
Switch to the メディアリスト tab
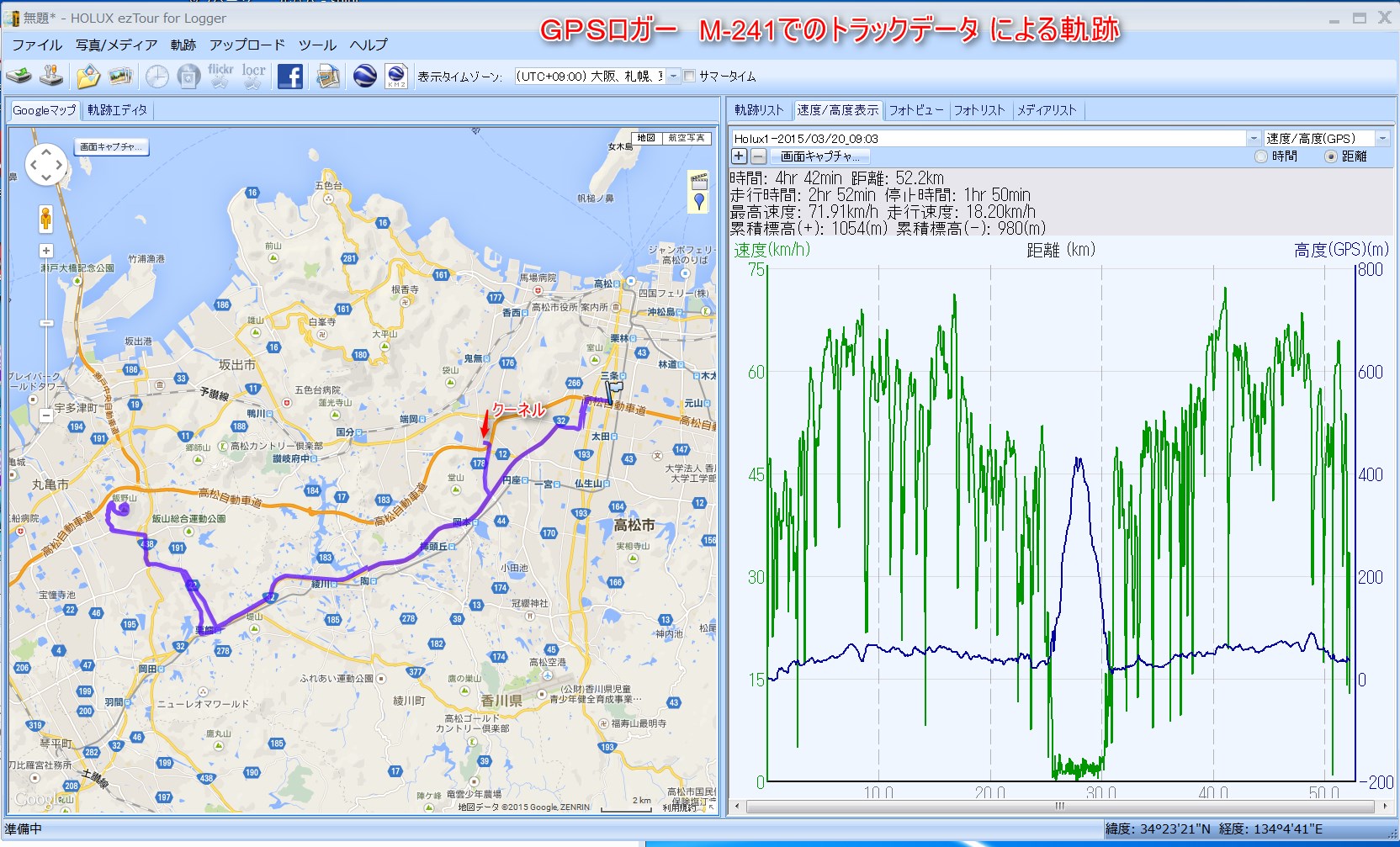[x=1047, y=110]
